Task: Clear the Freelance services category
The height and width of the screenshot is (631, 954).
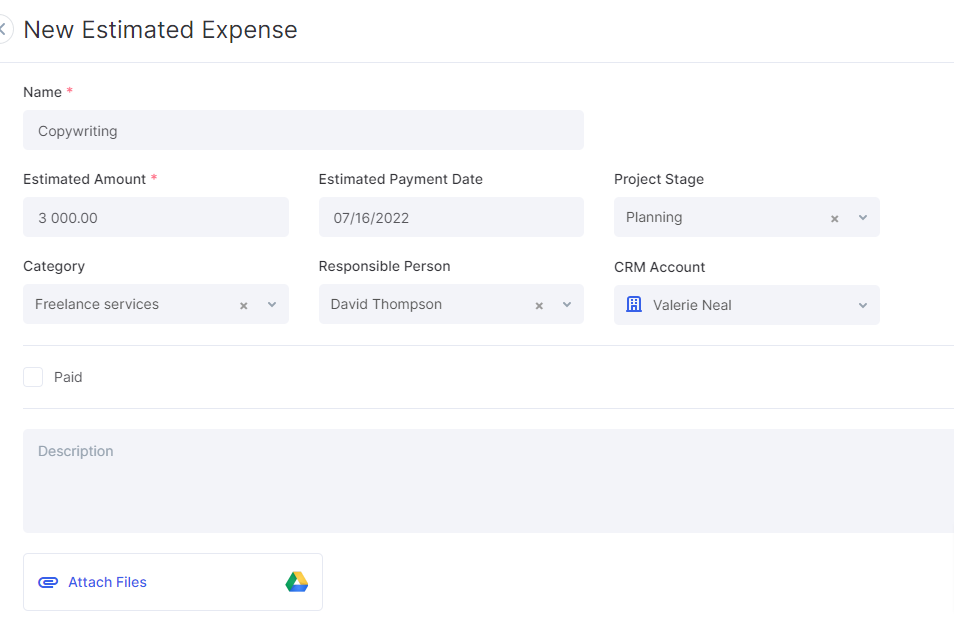Action: point(243,305)
